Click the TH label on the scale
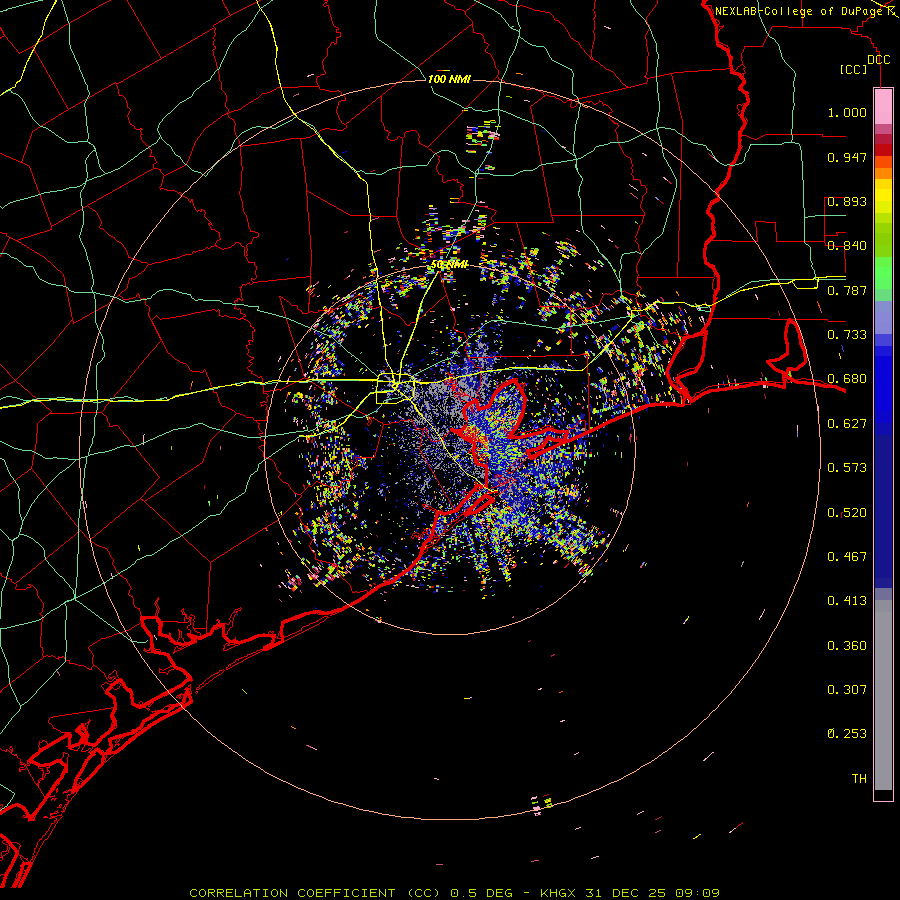This screenshot has height=900, width=900. click(x=859, y=779)
